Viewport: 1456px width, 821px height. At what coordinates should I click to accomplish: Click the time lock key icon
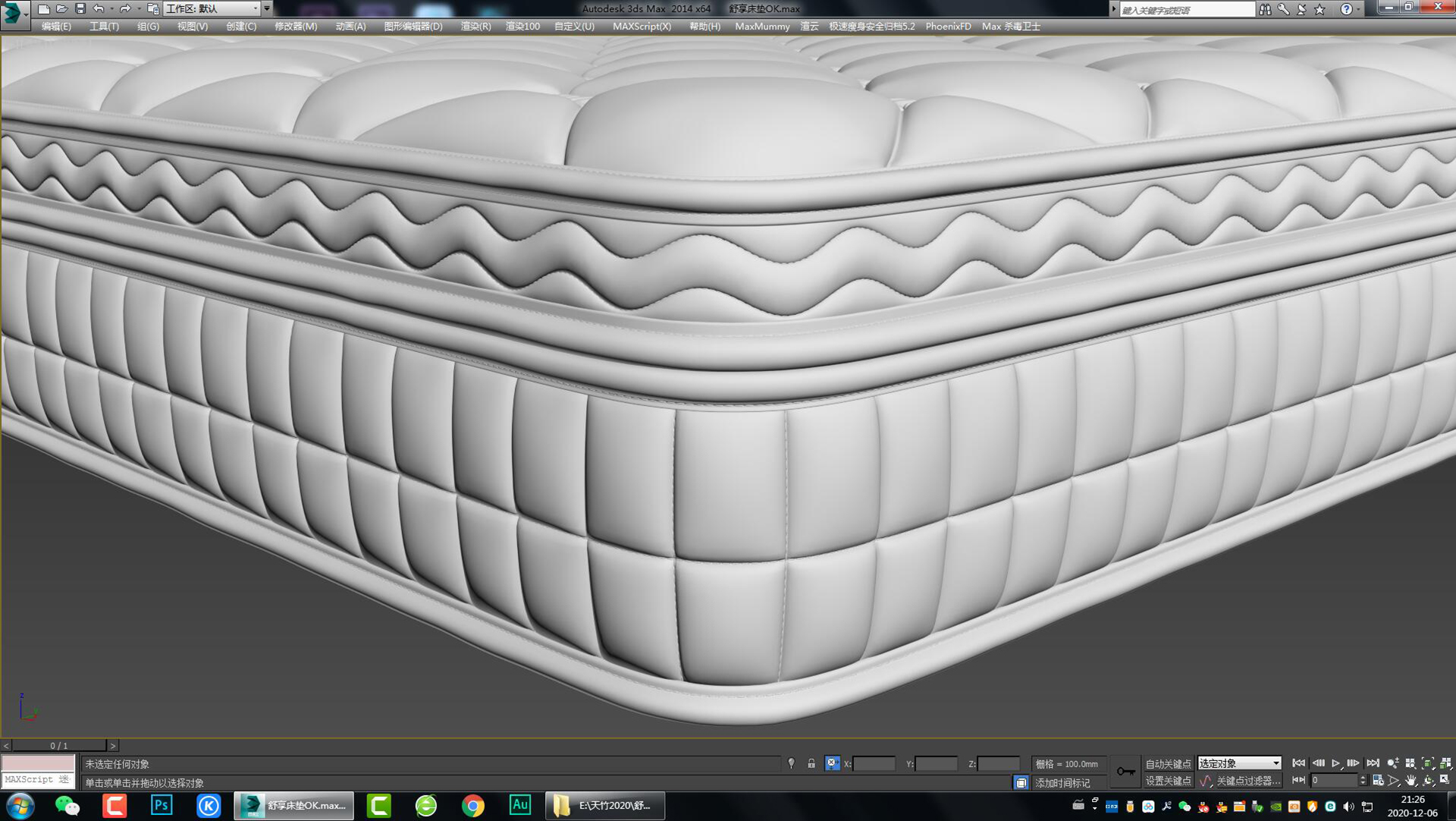tap(1126, 772)
